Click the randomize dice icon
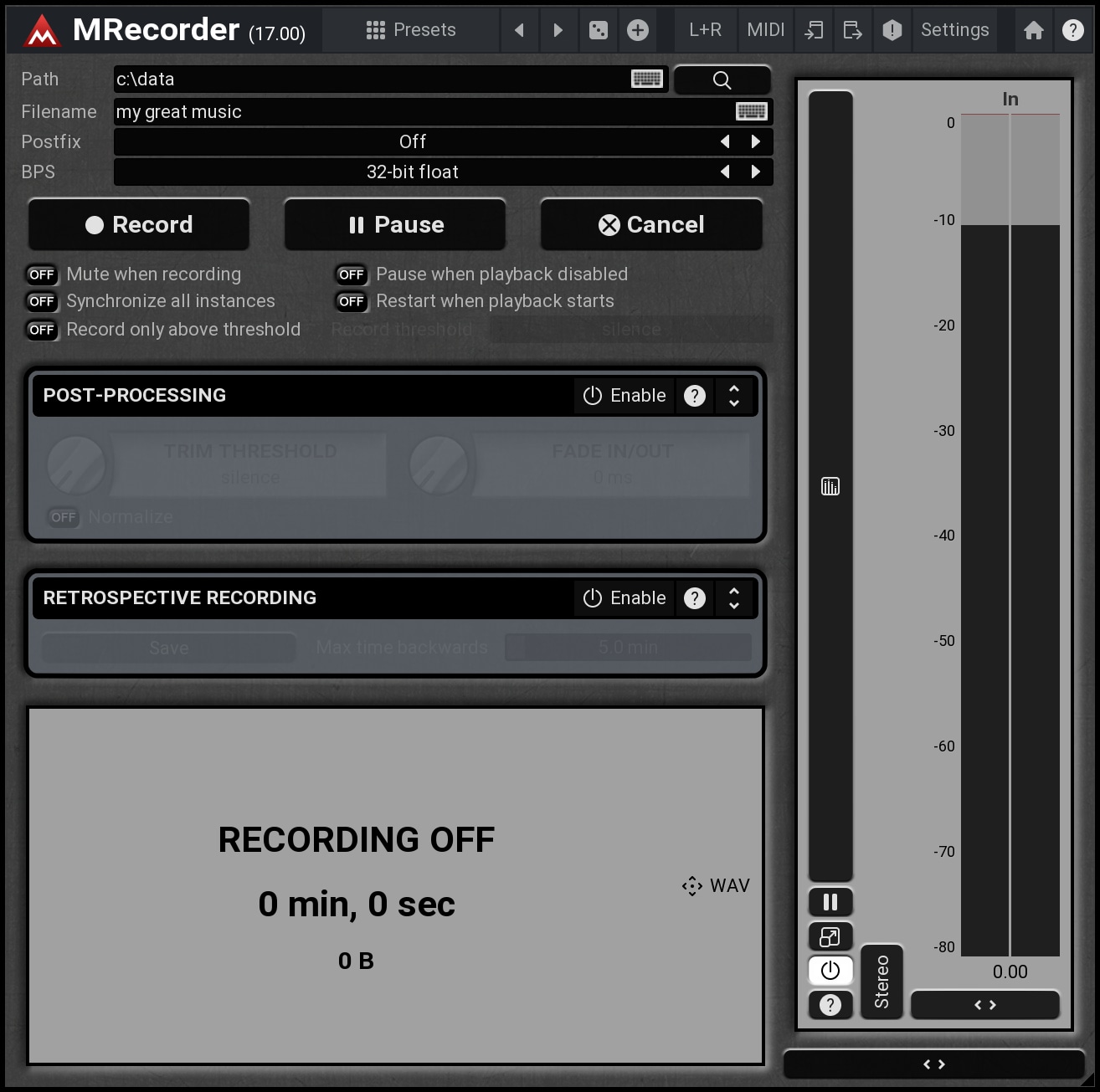1100x1092 pixels. [599, 31]
